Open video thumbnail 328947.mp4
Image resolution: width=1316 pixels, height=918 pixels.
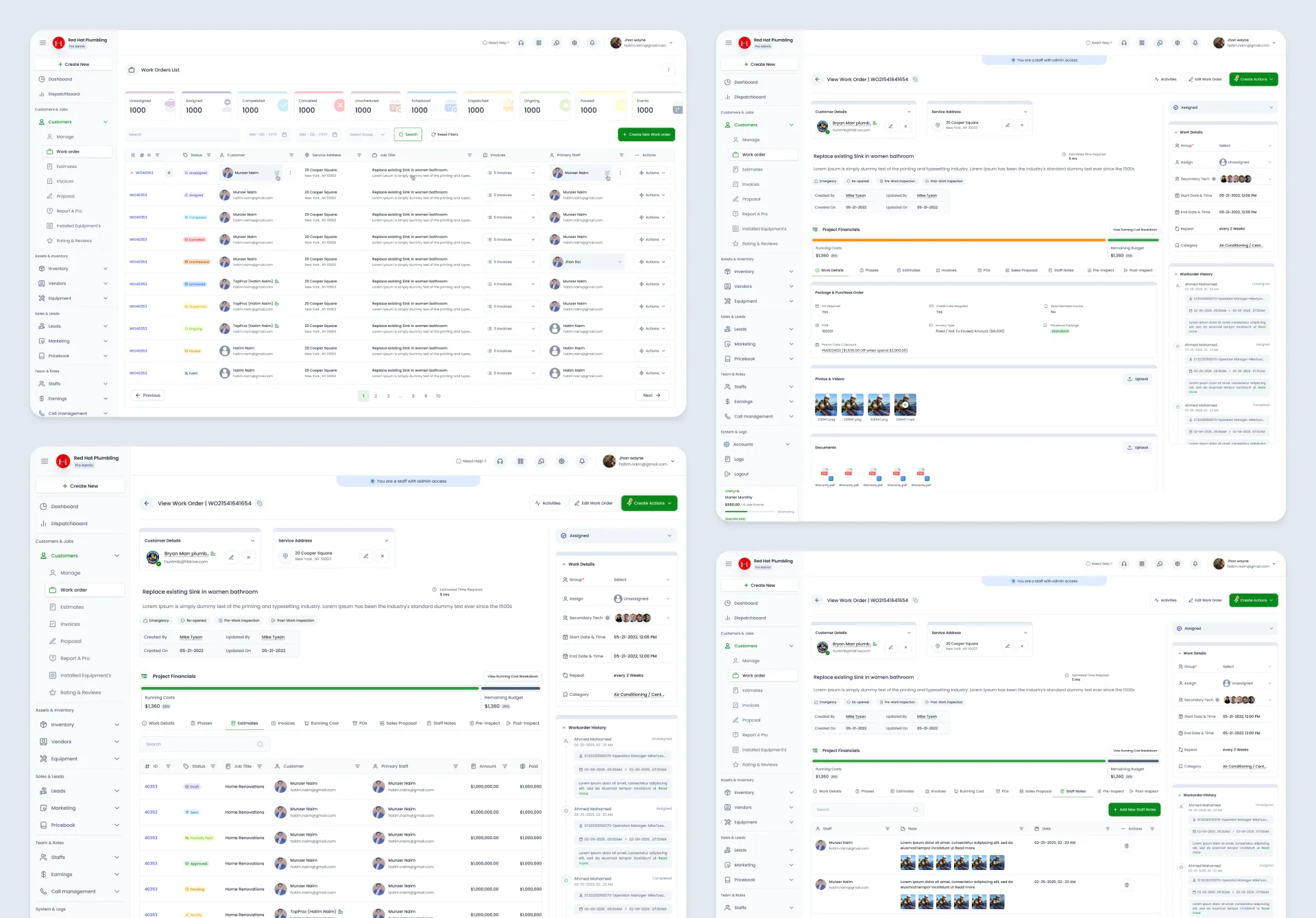point(905,404)
